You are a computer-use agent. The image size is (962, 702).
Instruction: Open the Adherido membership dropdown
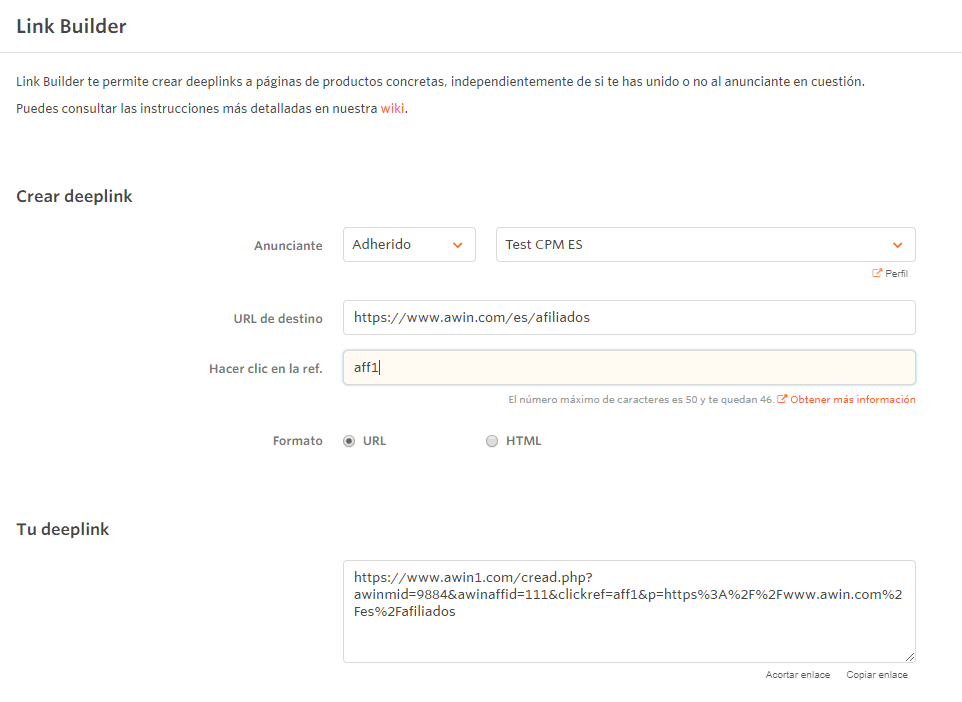point(408,245)
